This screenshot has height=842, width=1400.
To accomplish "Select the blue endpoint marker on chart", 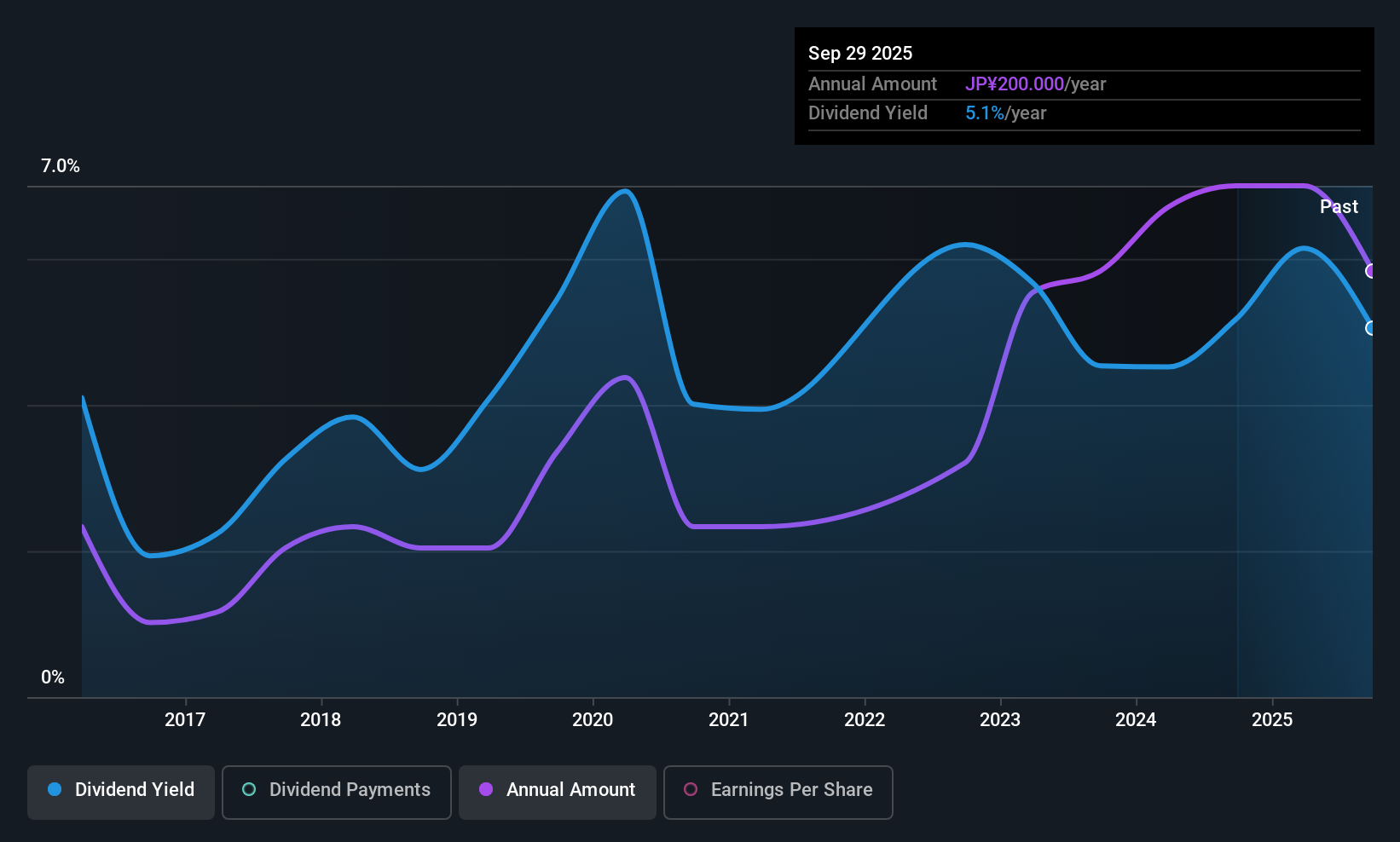I will click(1371, 328).
